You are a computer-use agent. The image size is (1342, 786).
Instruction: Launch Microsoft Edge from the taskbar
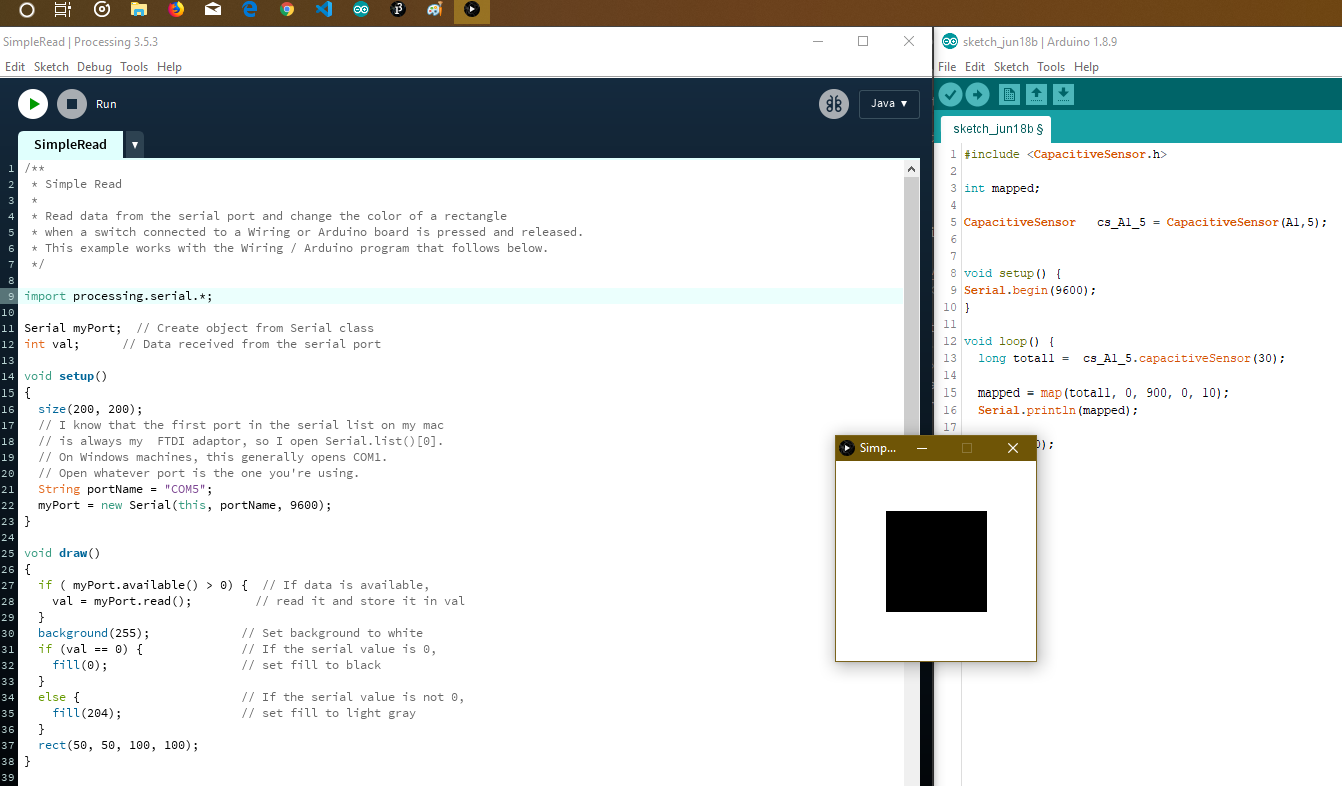click(x=250, y=10)
